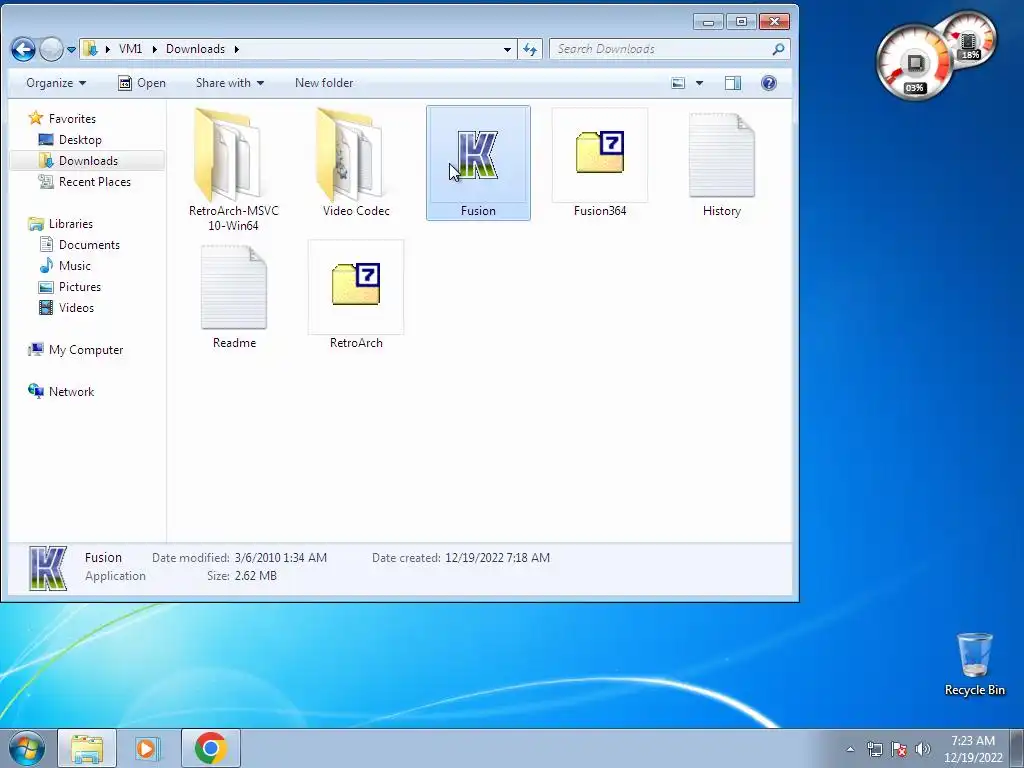Expand the arrow after VM1 breadcrumb

155,49
